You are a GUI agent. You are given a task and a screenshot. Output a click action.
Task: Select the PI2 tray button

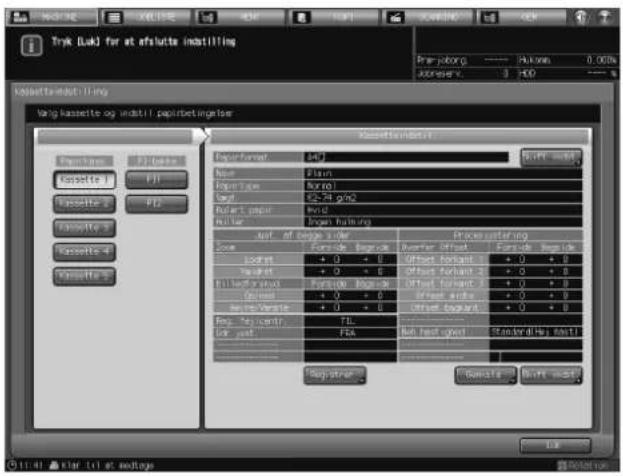click(156, 204)
